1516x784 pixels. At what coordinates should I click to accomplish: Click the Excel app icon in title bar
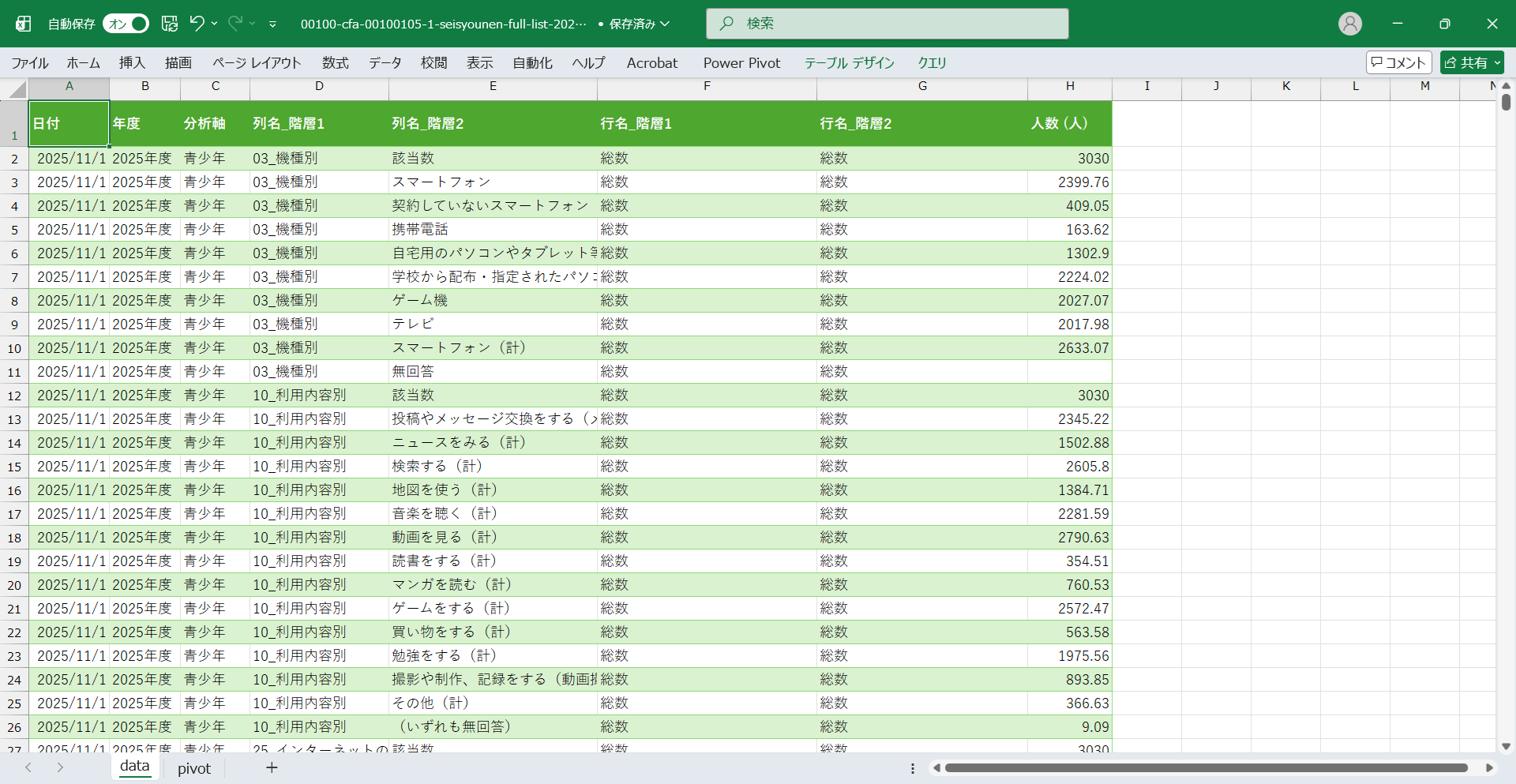24,24
